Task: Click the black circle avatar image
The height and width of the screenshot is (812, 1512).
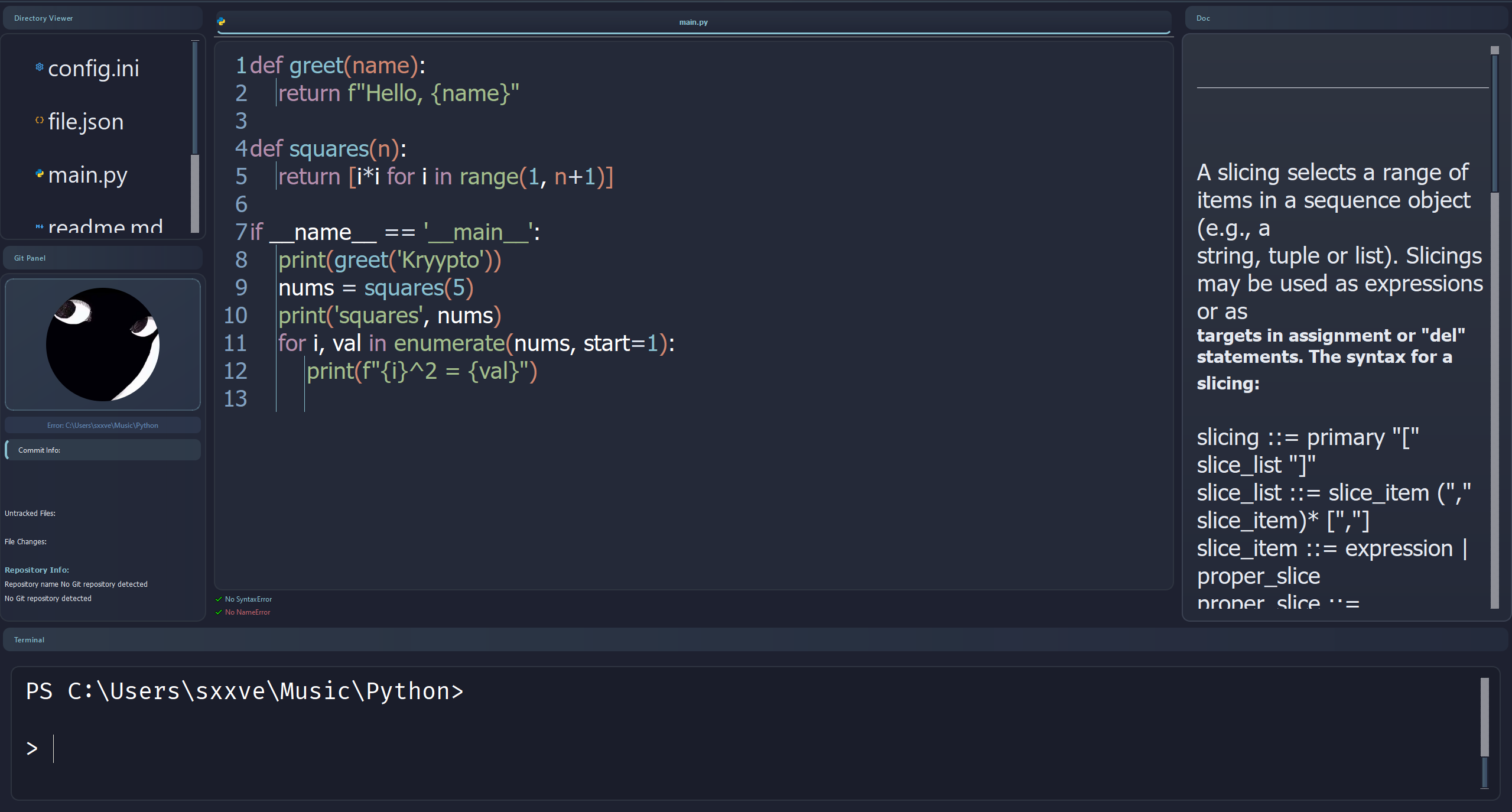Action: 103,345
